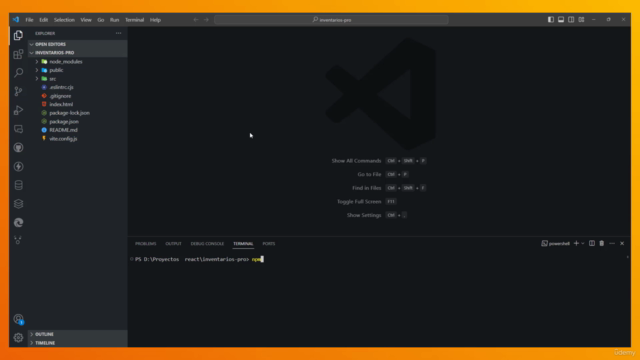The width and height of the screenshot is (640, 360).
Task: Open the Terminal menu
Action: [x=134, y=20]
